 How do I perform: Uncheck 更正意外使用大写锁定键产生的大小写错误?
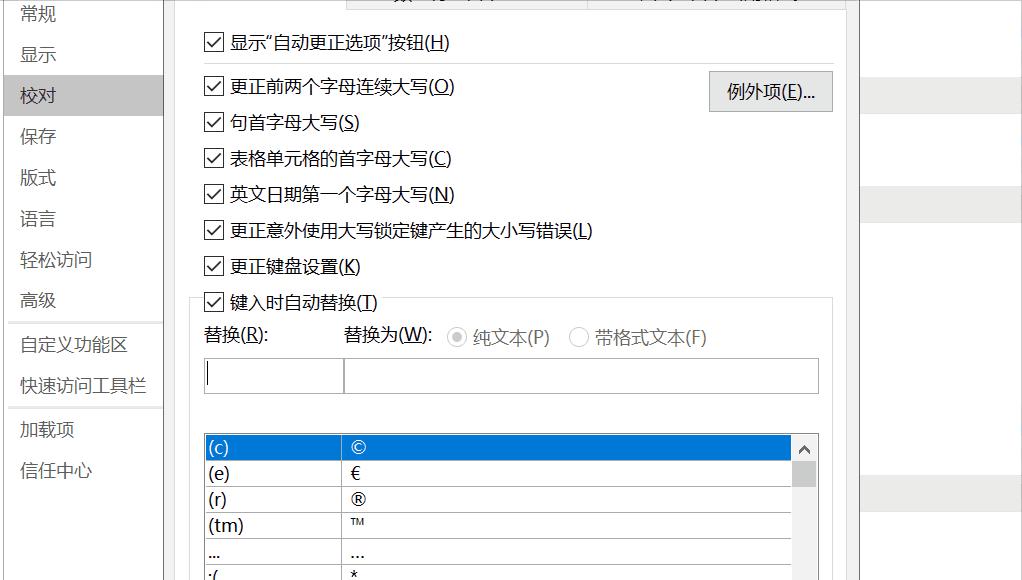click(x=213, y=231)
